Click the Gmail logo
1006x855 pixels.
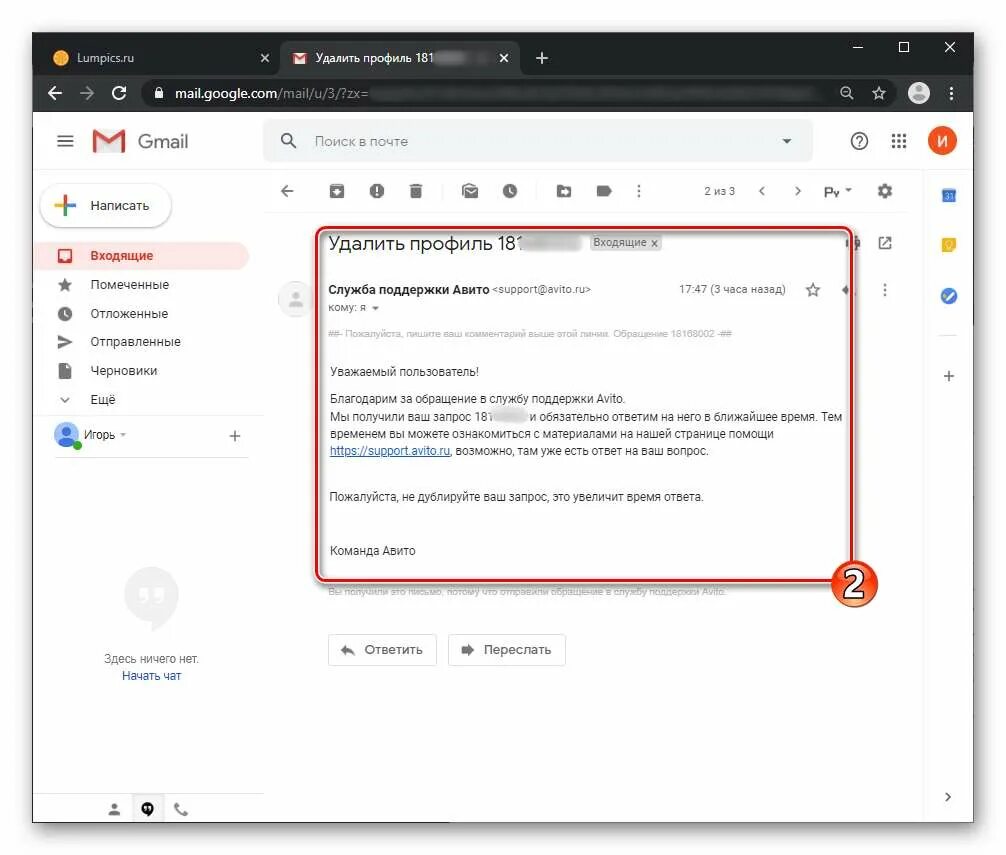[141, 141]
